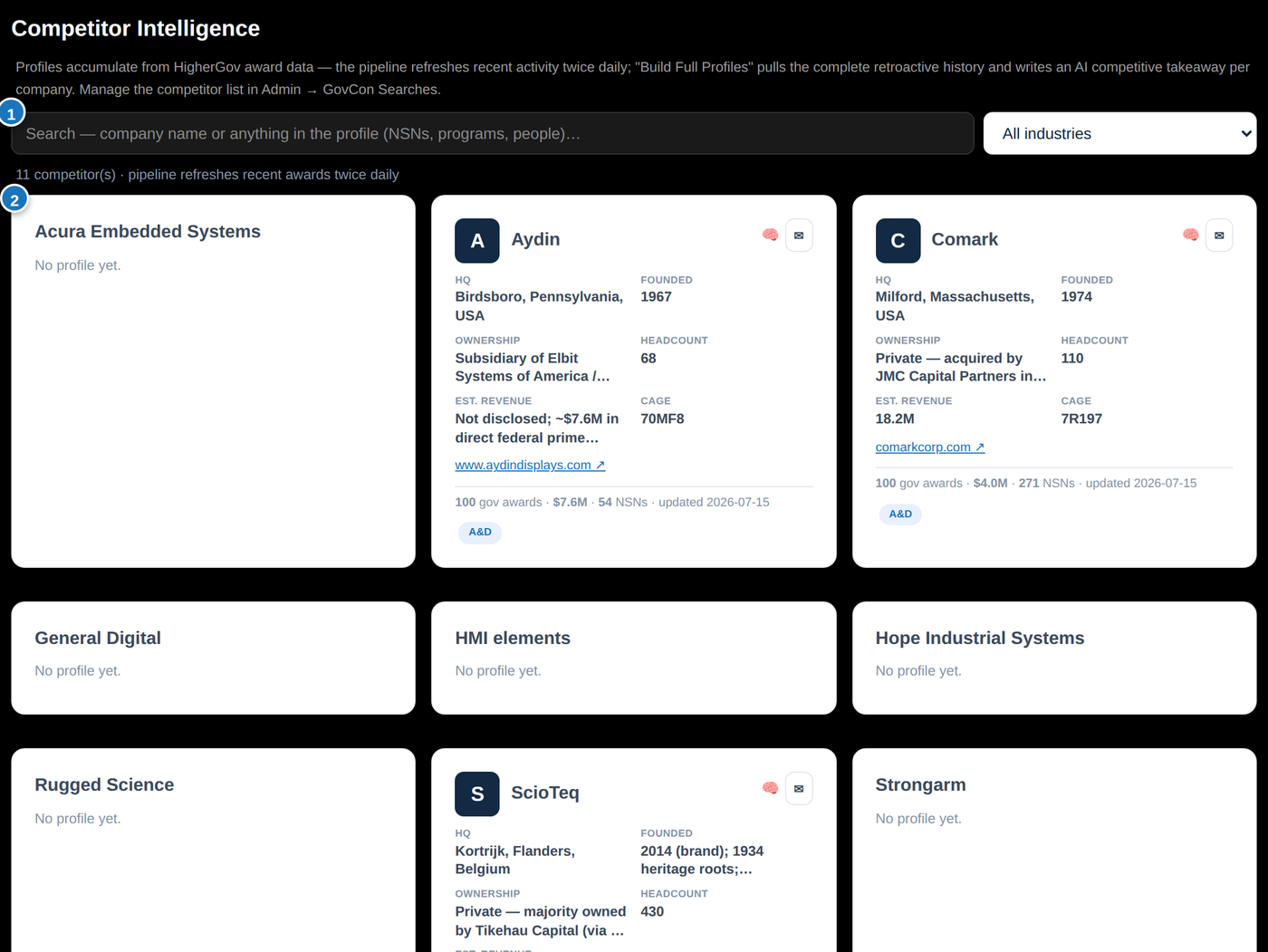This screenshot has width=1268, height=952.
Task: Click the envelope button on Comark card
Action: tap(1219, 236)
